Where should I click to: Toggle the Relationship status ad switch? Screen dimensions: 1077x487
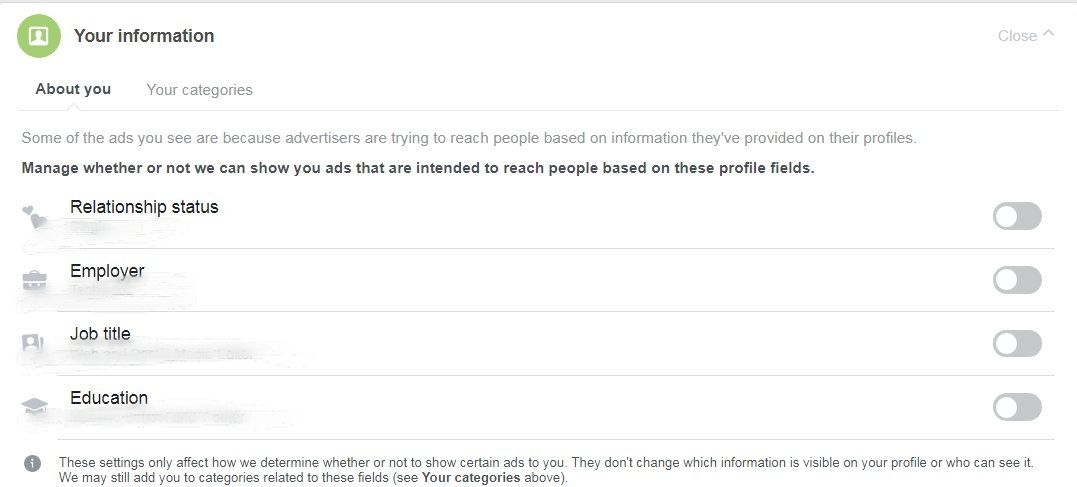1017,216
